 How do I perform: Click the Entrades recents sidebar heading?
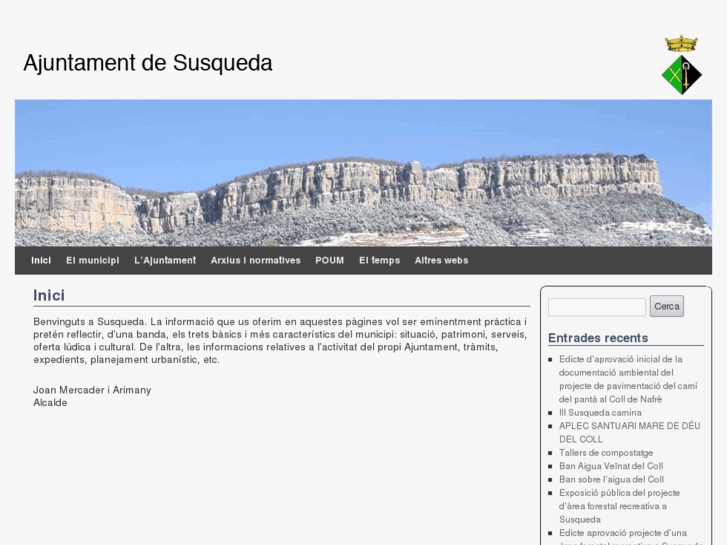click(x=598, y=338)
